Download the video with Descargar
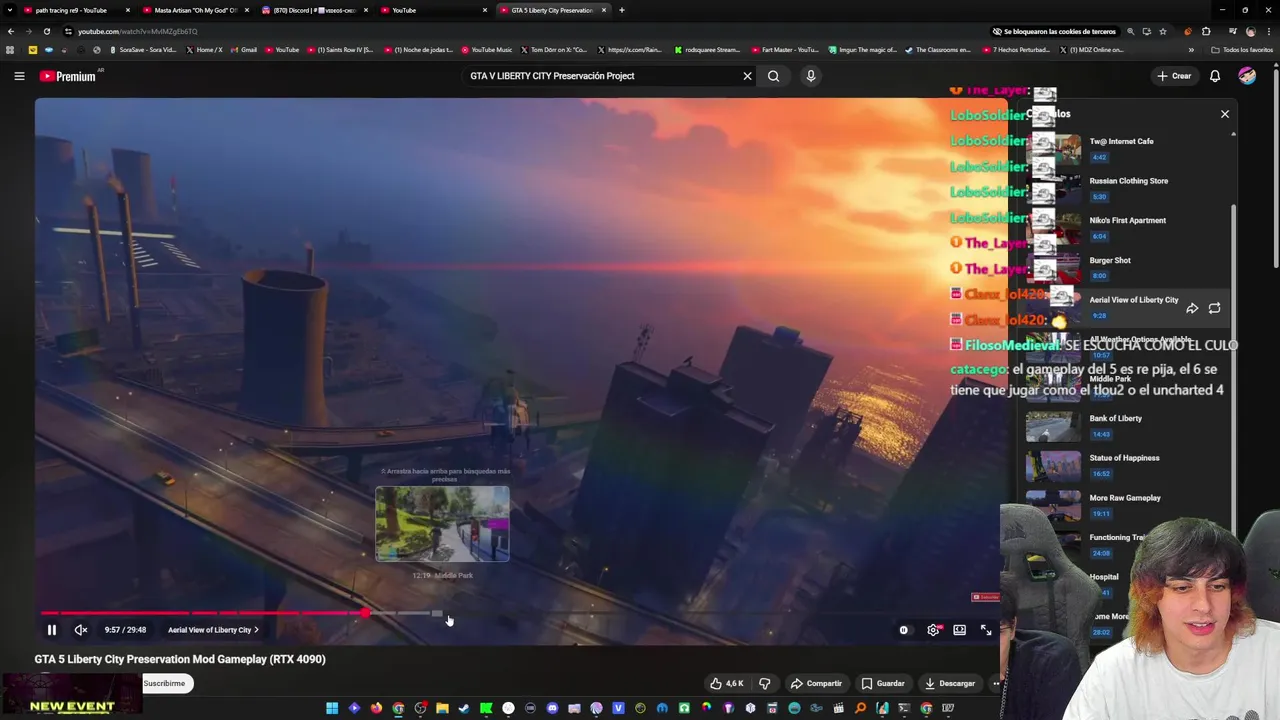 [950, 683]
